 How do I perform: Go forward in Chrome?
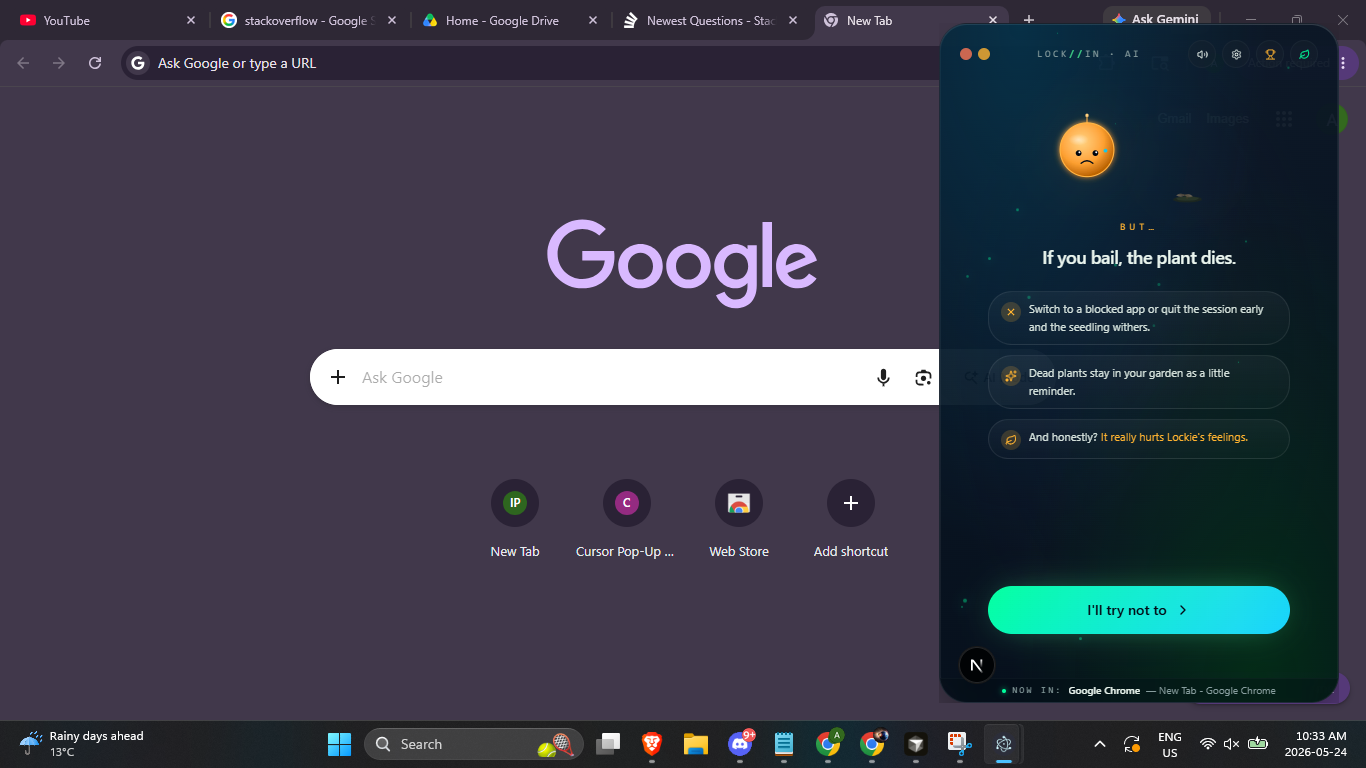point(59,63)
